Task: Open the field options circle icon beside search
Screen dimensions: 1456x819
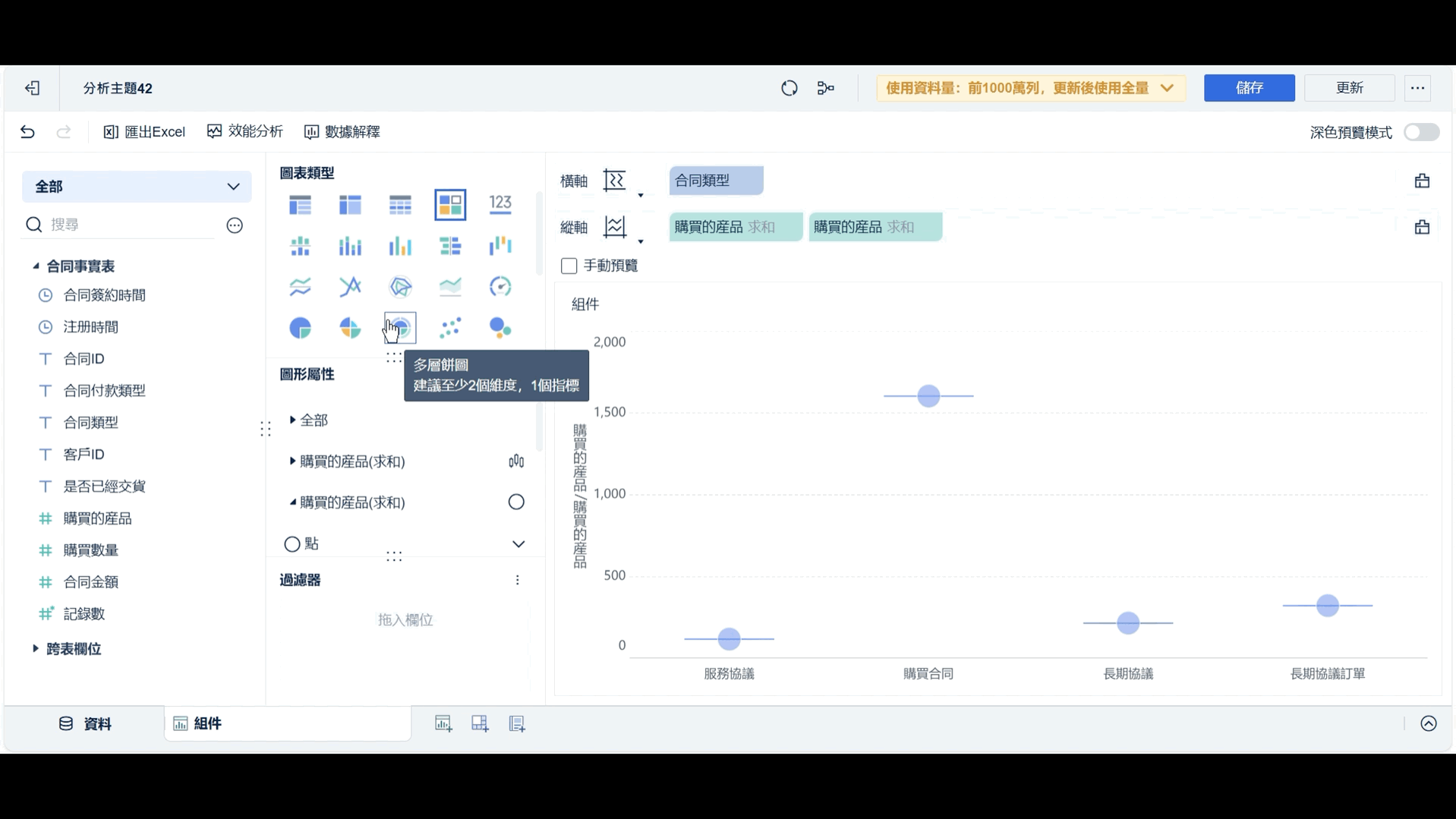Action: coord(235,225)
